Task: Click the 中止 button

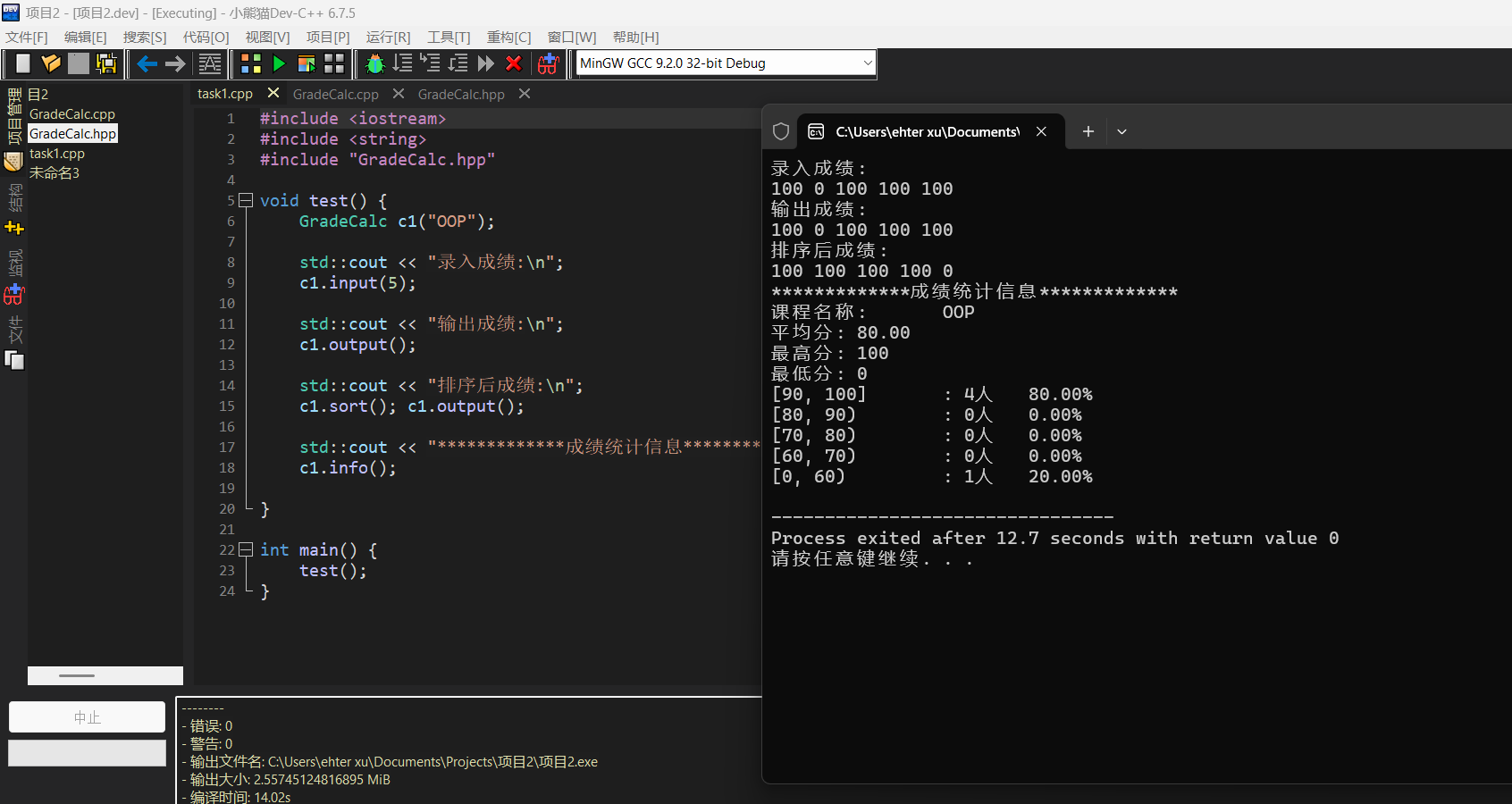Action: pyautogui.click(x=87, y=717)
